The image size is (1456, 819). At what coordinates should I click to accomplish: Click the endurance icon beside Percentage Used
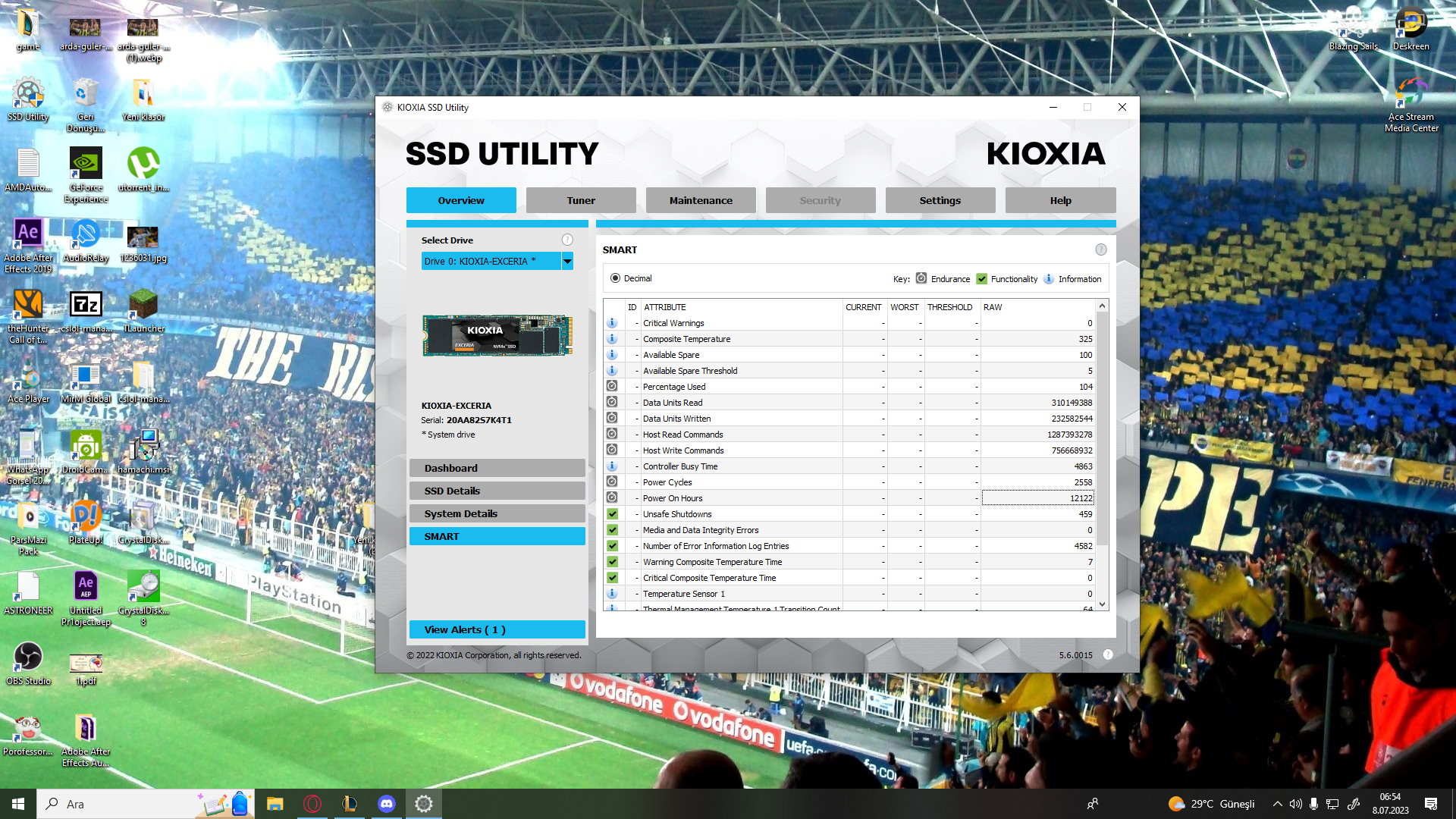coord(612,387)
